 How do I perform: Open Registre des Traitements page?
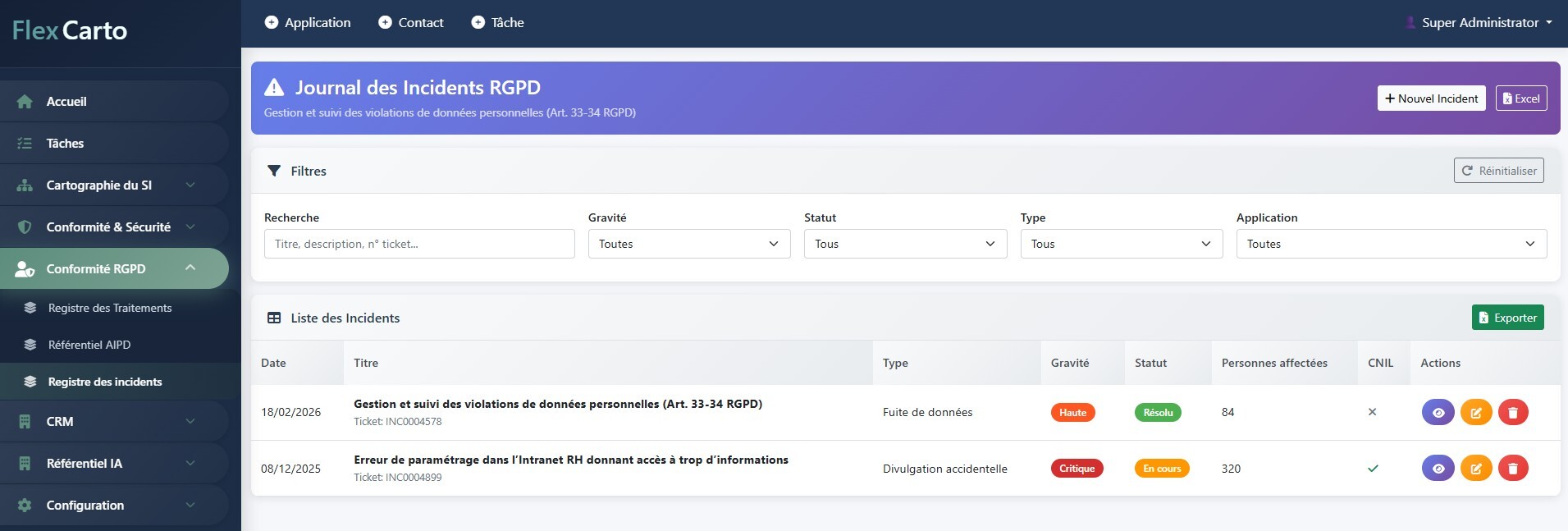[x=121, y=309]
